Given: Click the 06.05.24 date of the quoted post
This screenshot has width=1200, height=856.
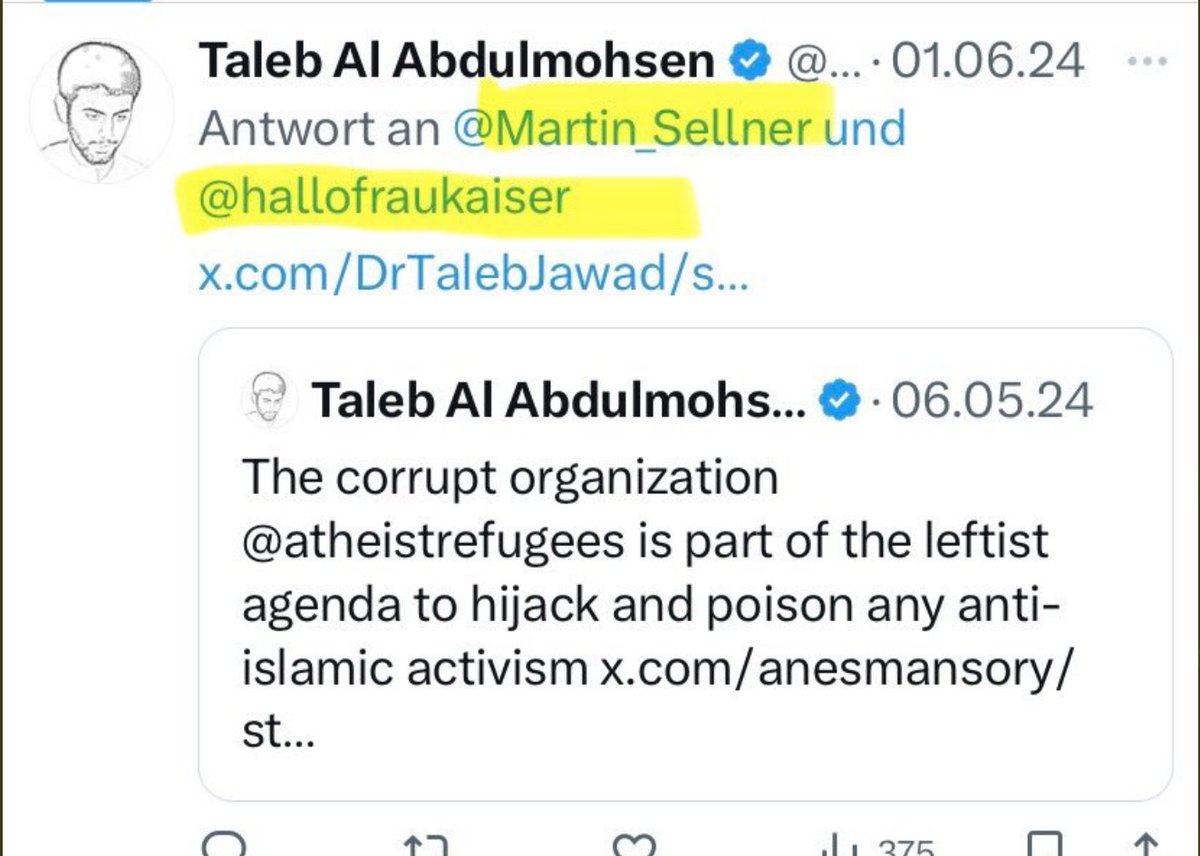Looking at the screenshot, I should (991, 401).
